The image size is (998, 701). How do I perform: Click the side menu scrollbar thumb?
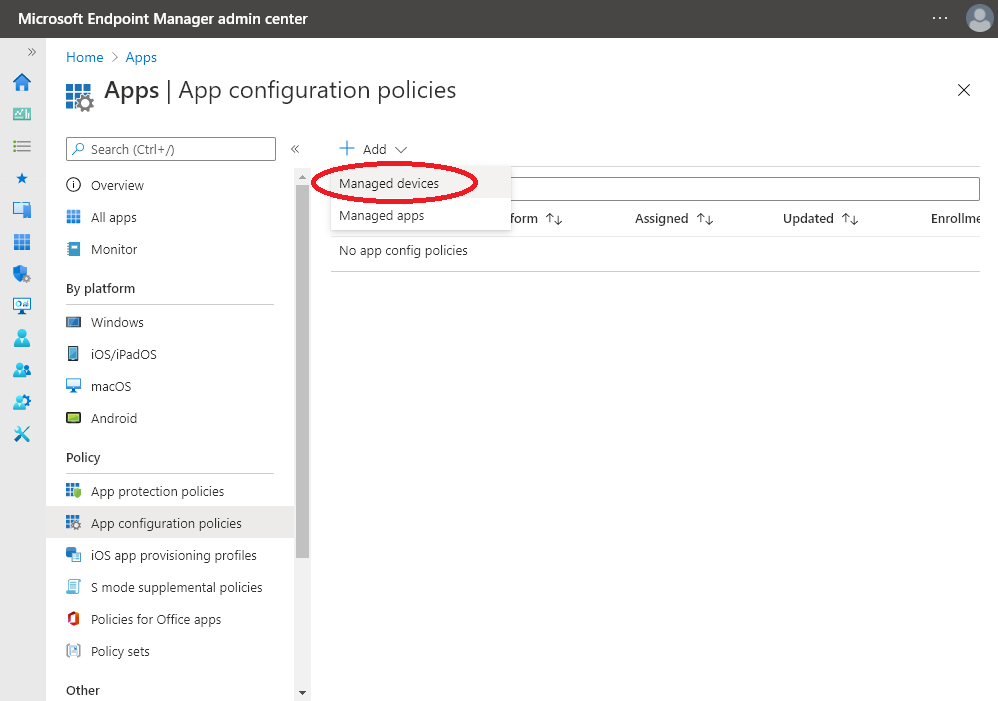(x=302, y=371)
